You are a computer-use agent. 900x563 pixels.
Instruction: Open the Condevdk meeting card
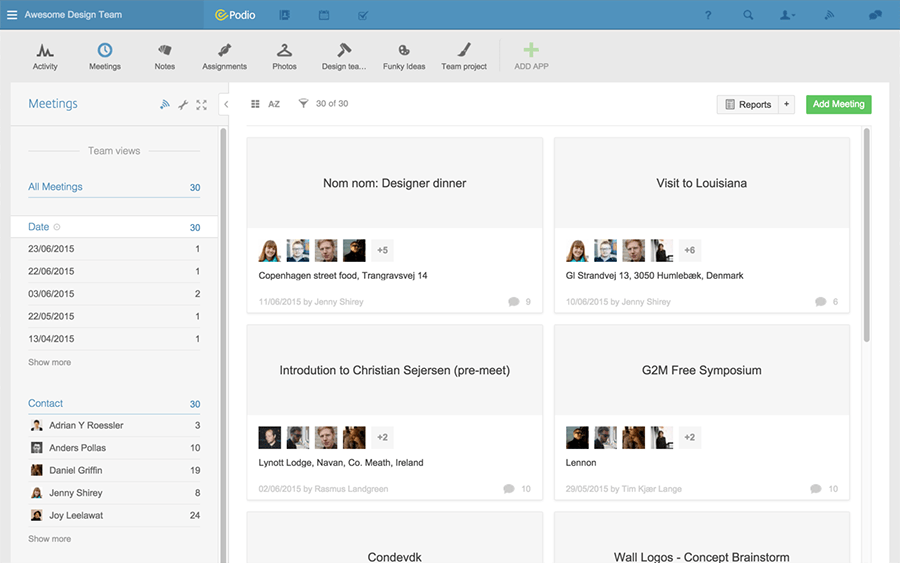394,539
